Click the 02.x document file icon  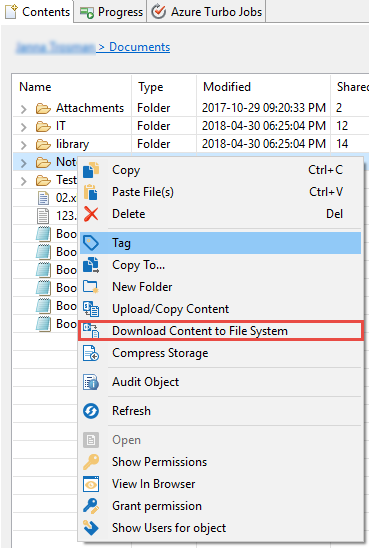tap(43, 198)
